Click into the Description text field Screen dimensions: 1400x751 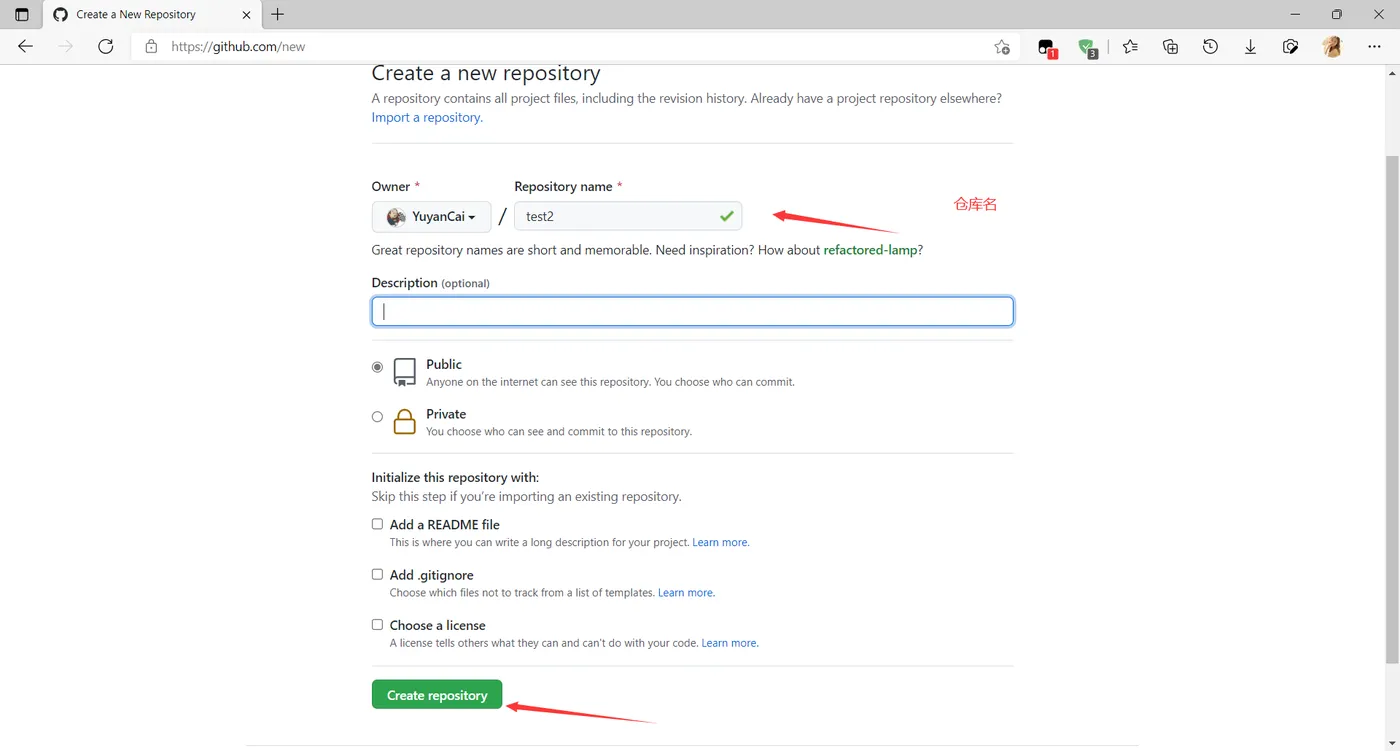point(692,311)
